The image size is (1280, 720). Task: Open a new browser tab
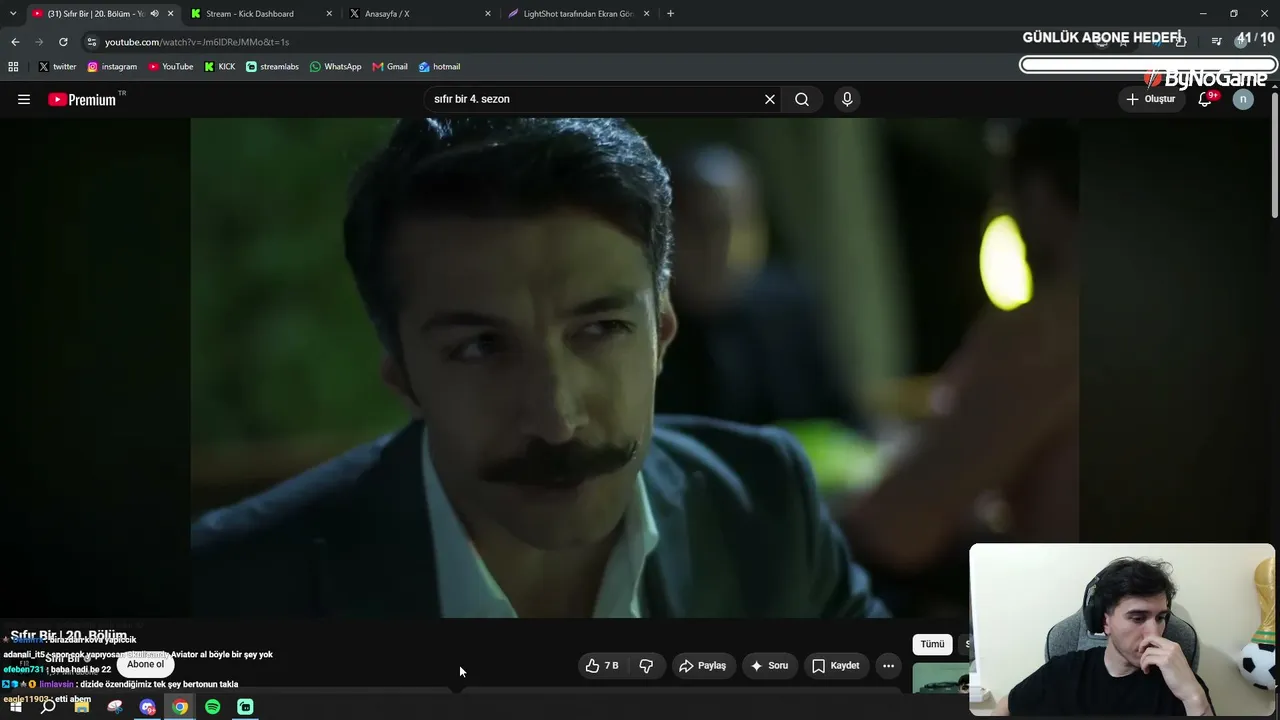(x=670, y=14)
